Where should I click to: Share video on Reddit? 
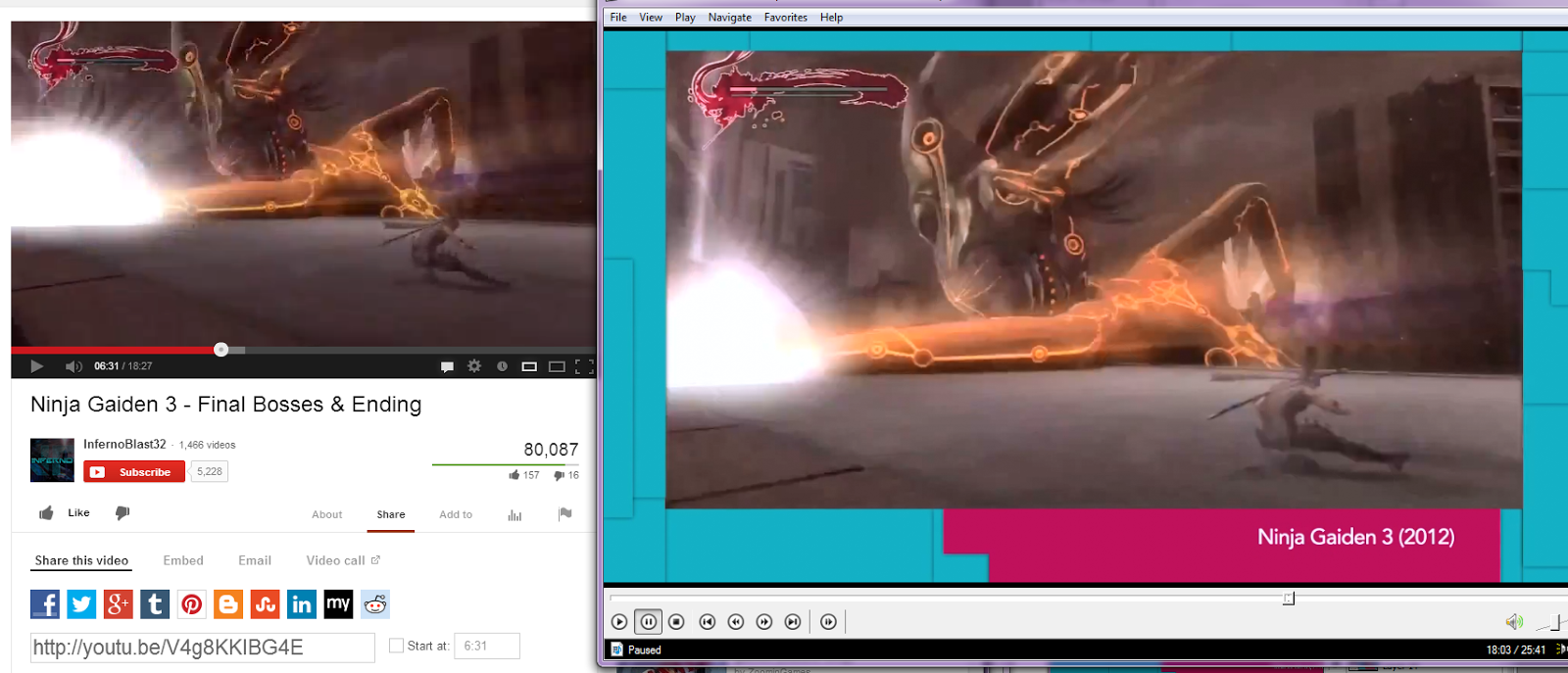[375, 604]
